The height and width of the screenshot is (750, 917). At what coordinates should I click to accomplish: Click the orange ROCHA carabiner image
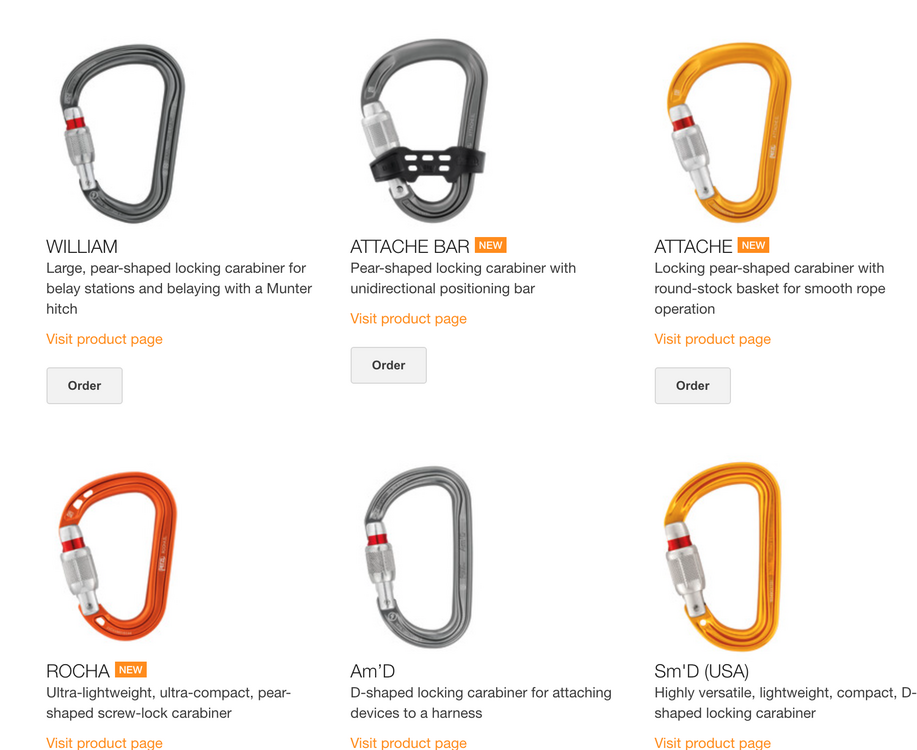point(118,556)
